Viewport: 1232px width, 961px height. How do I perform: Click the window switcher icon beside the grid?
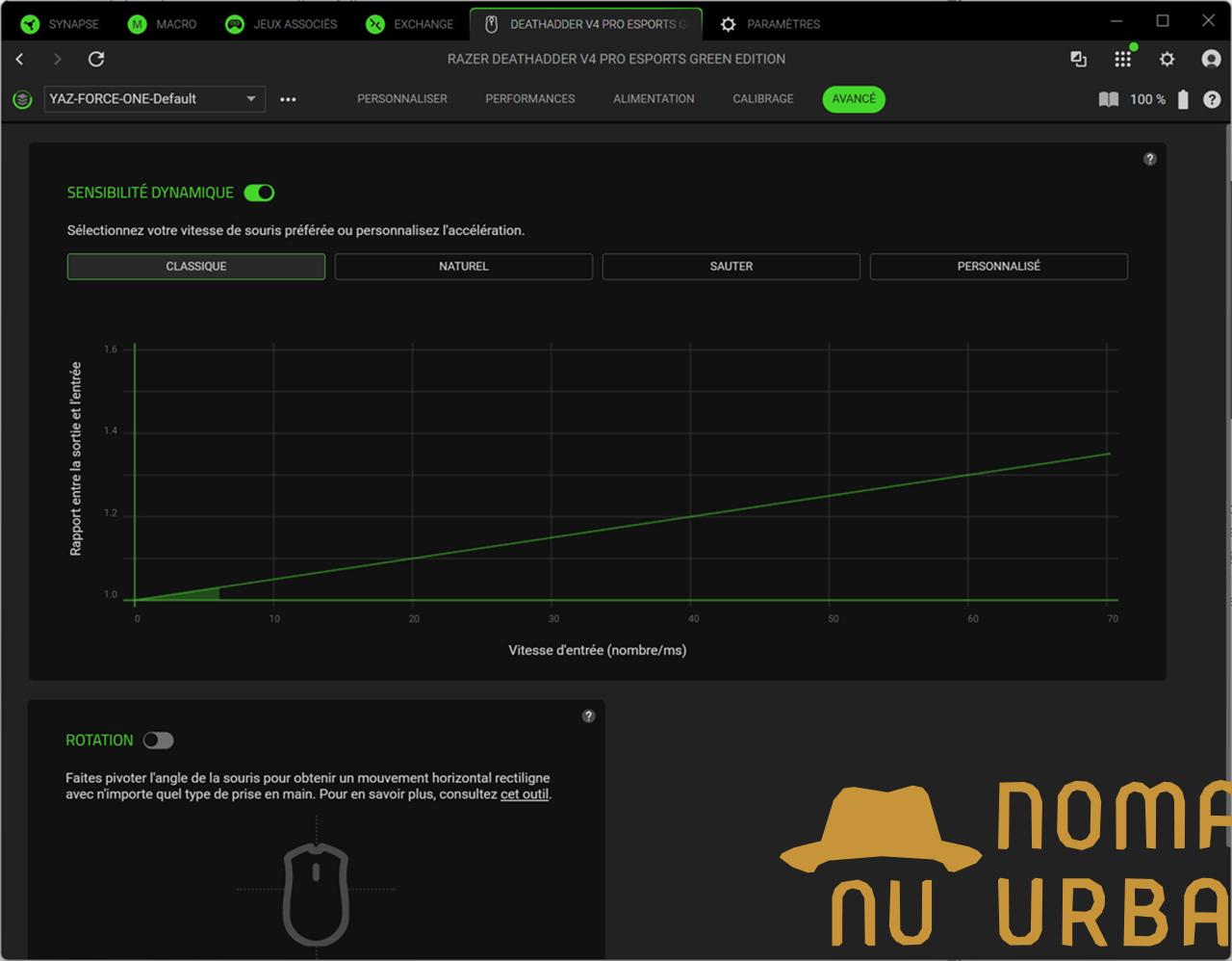(x=1078, y=60)
